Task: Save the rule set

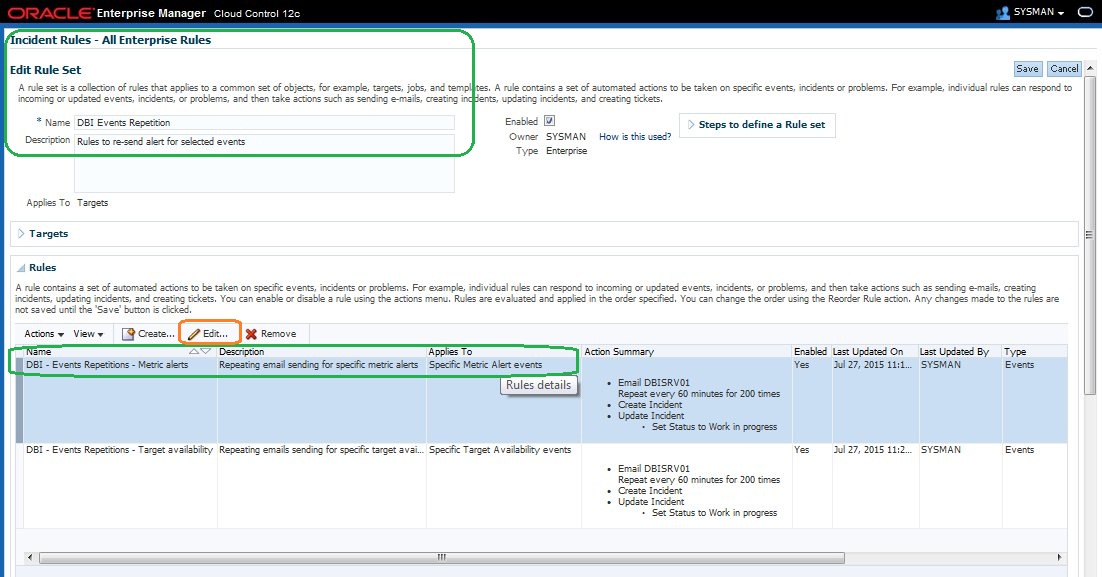Action: click(1027, 69)
